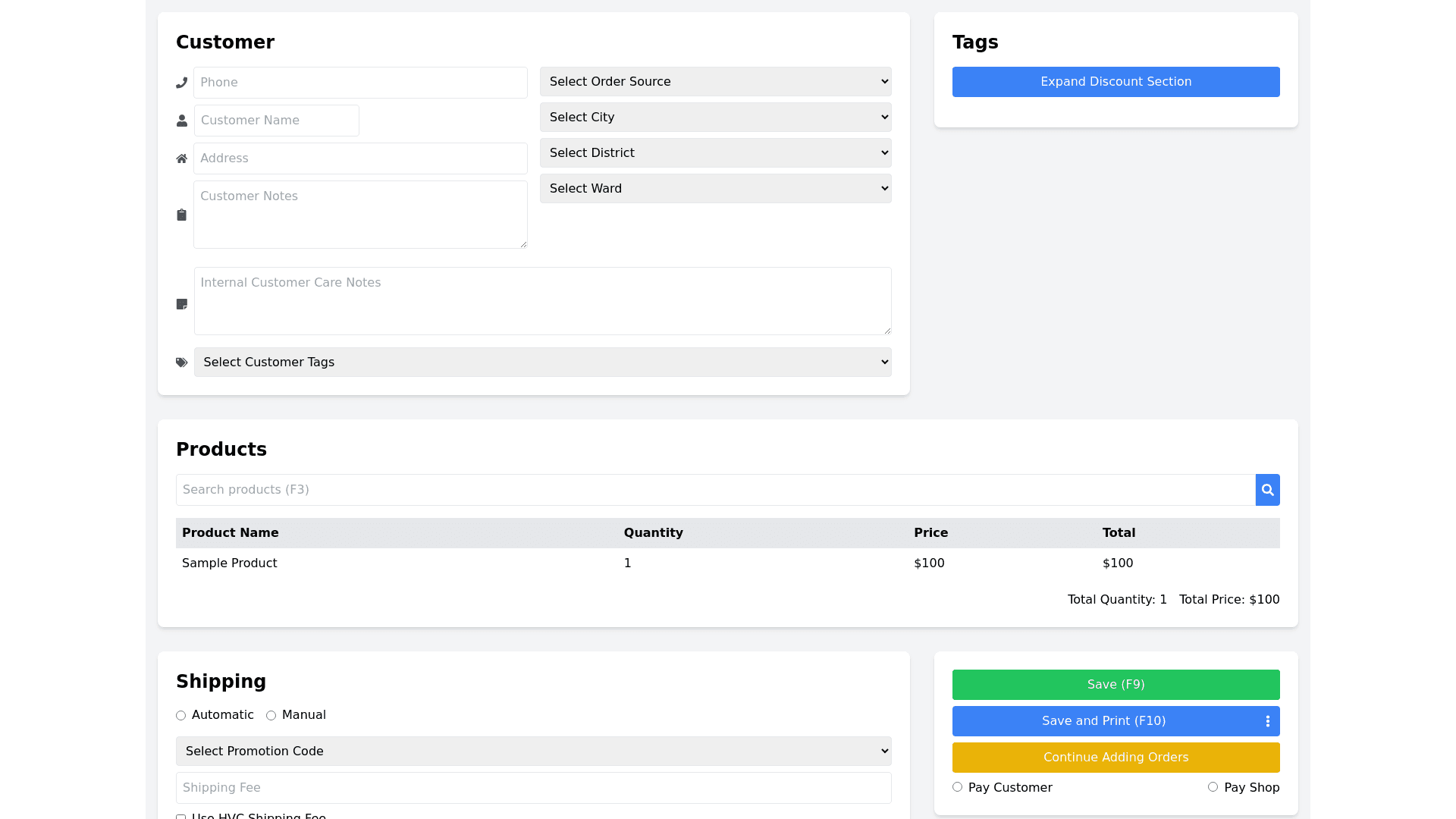The height and width of the screenshot is (819, 1456).
Task: Click the sticky note icon beside Internal Notes
Action: coord(182,303)
